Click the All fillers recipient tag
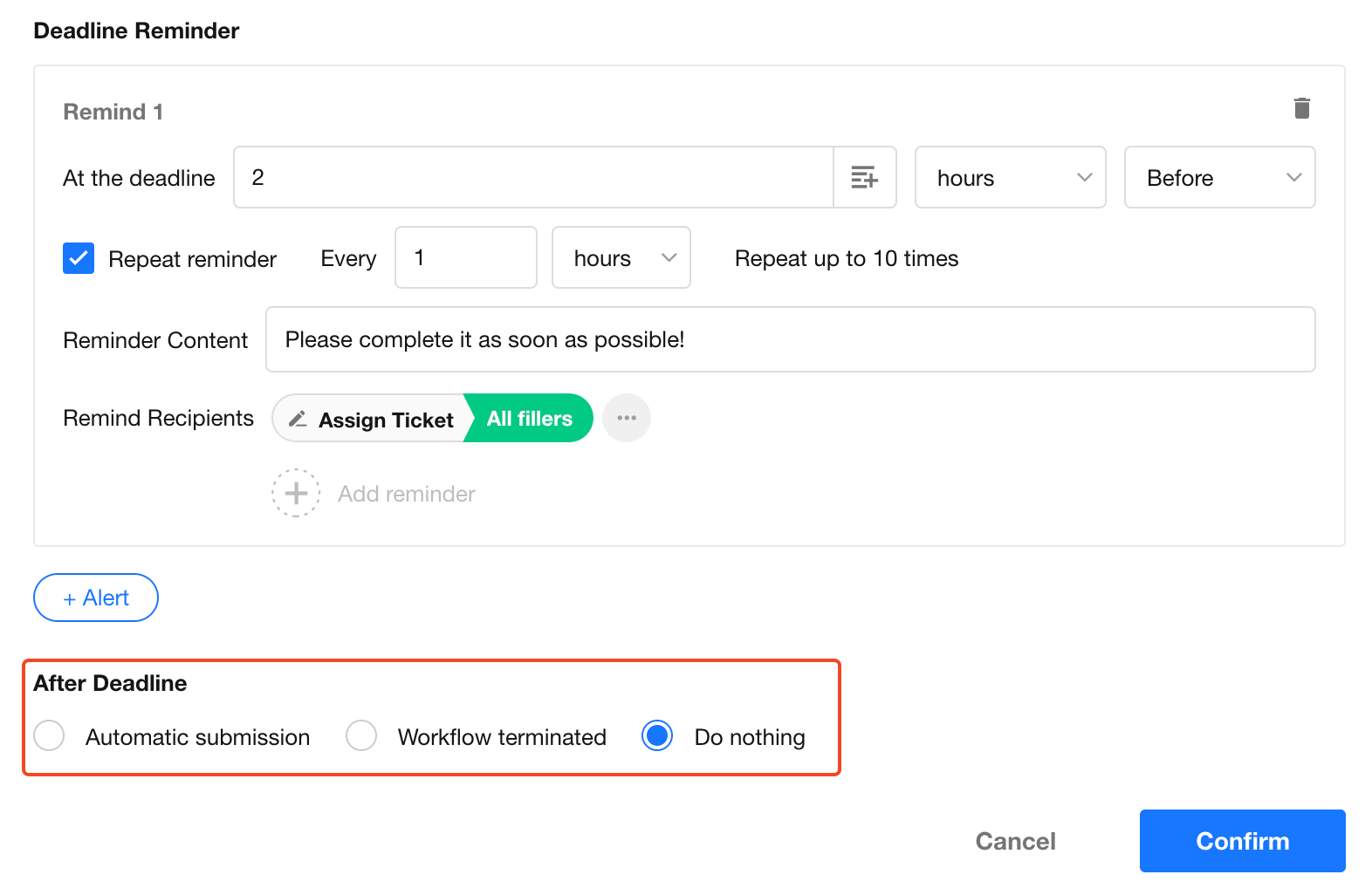 click(x=529, y=419)
